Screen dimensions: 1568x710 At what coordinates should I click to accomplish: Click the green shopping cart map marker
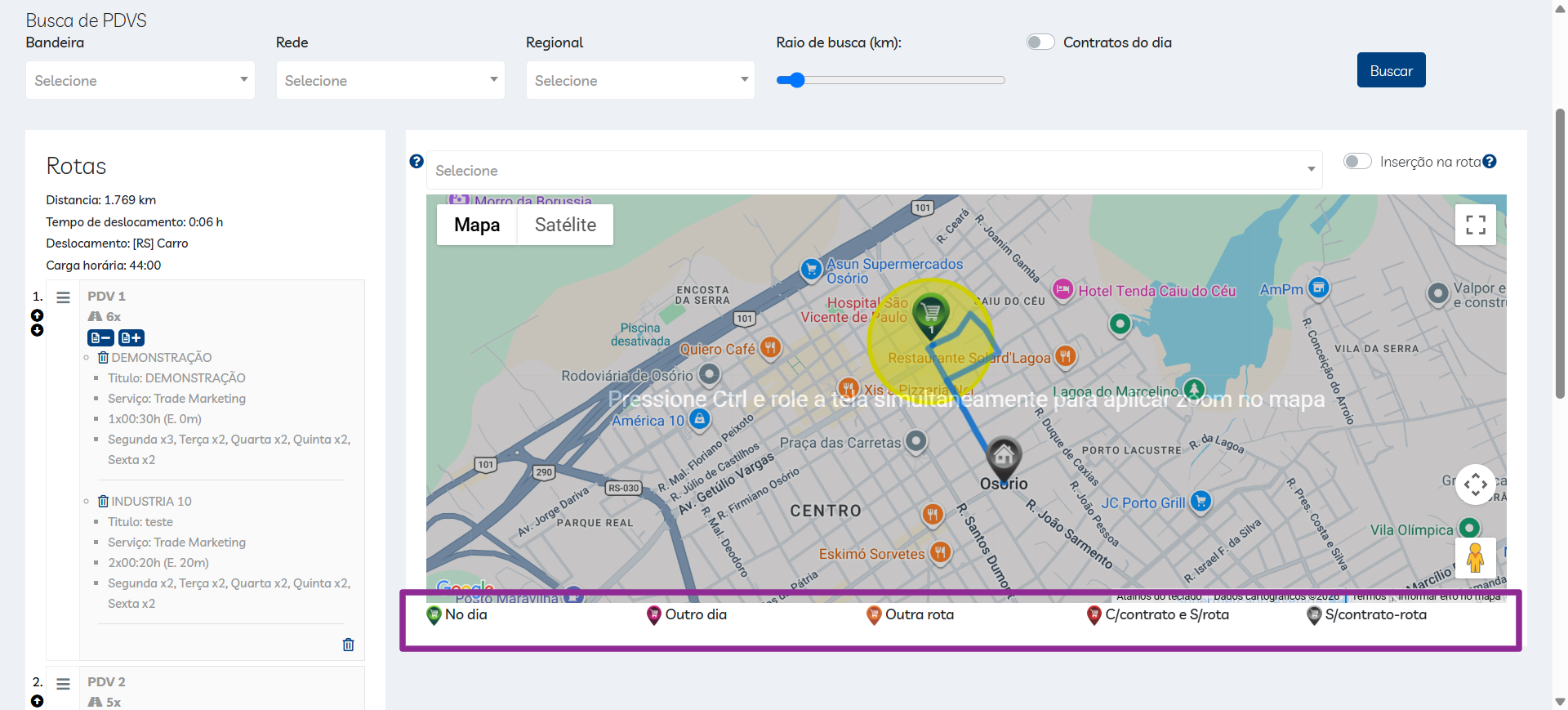(x=930, y=313)
